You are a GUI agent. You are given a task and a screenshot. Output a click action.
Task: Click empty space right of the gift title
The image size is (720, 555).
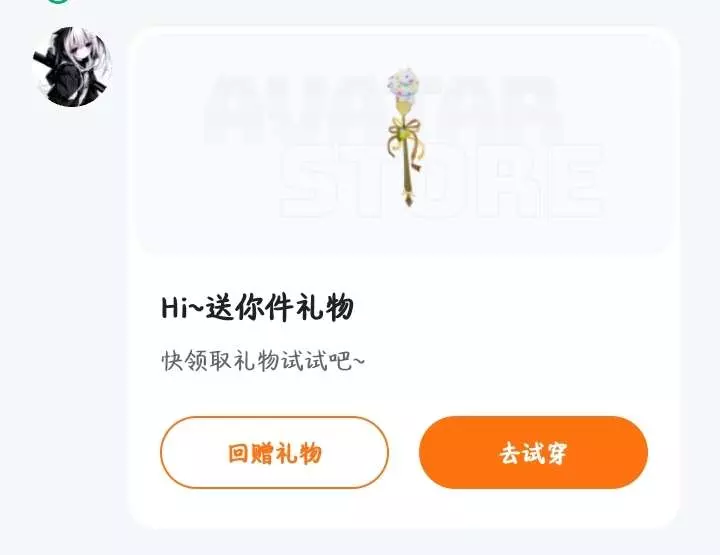pos(505,307)
